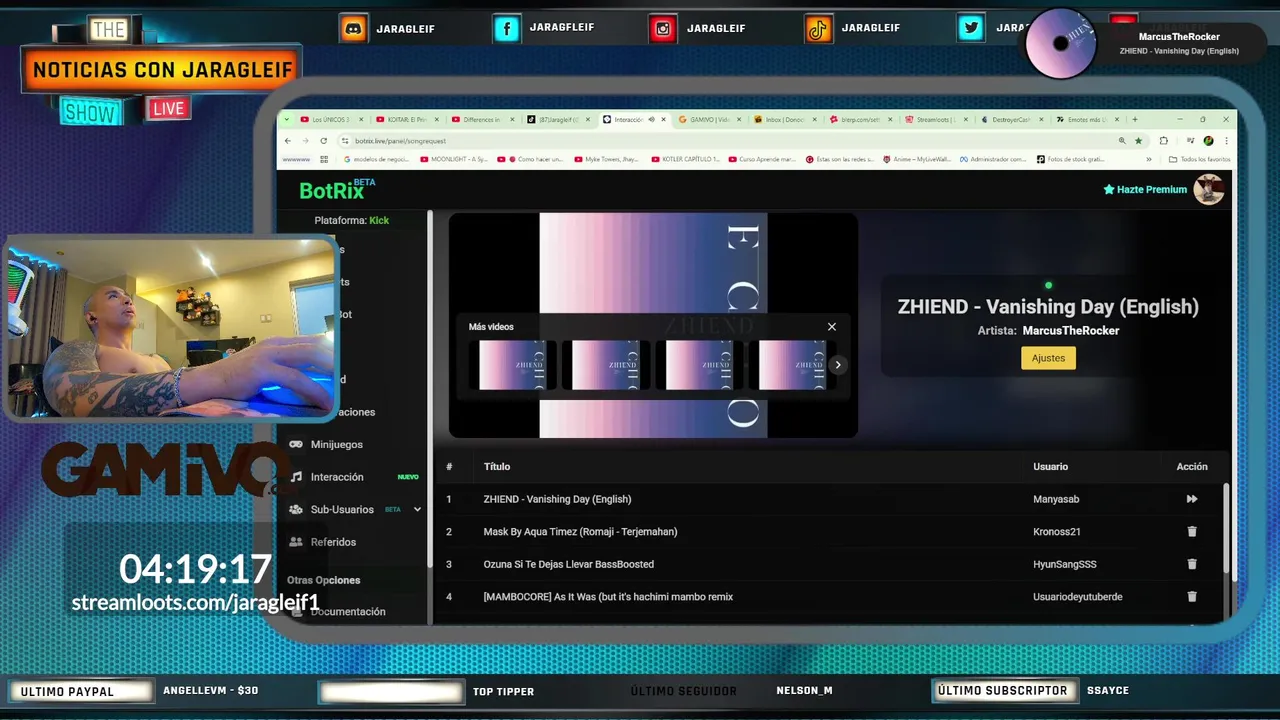The image size is (1280, 720).
Task: Close the Más videos overlay
Action: click(831, 327)
